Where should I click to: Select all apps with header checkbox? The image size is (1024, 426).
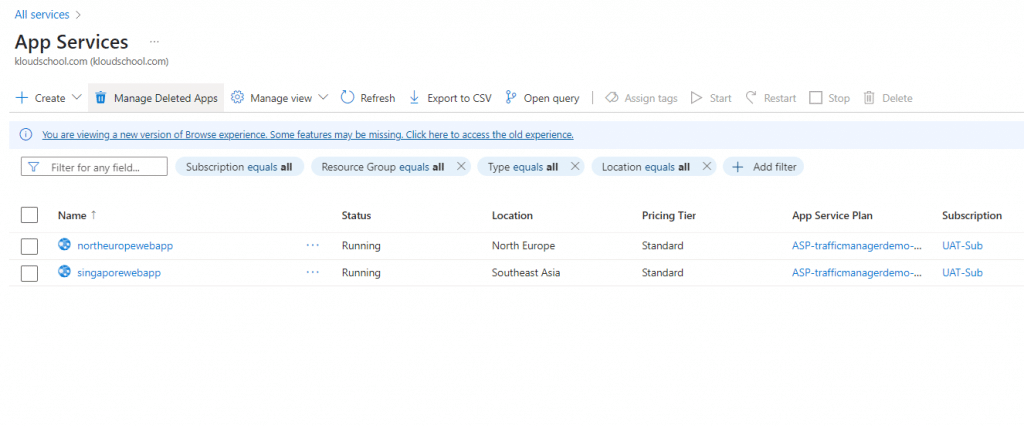pos(29,215)
